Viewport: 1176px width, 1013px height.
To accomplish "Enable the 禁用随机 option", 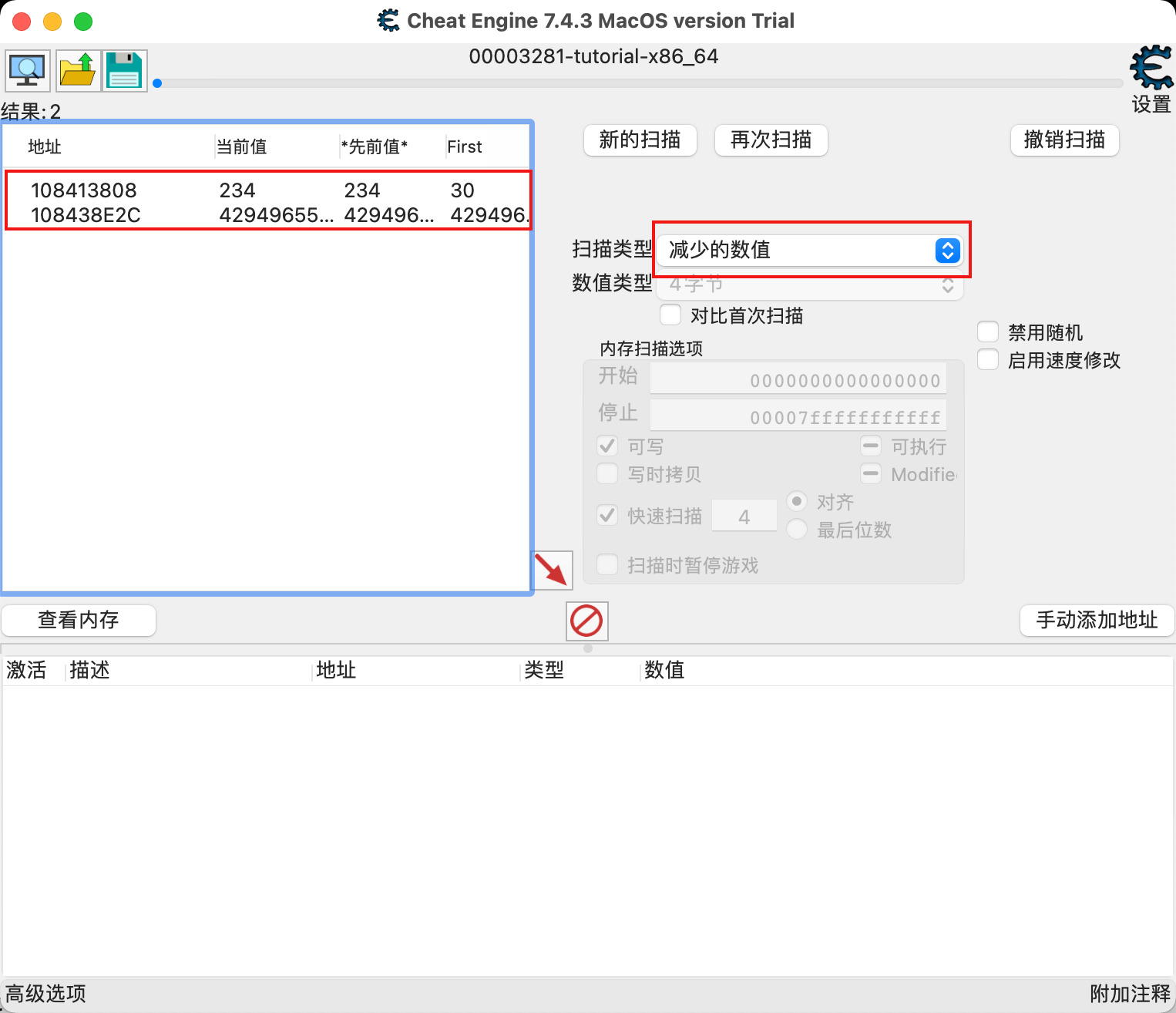I will 987,331.
